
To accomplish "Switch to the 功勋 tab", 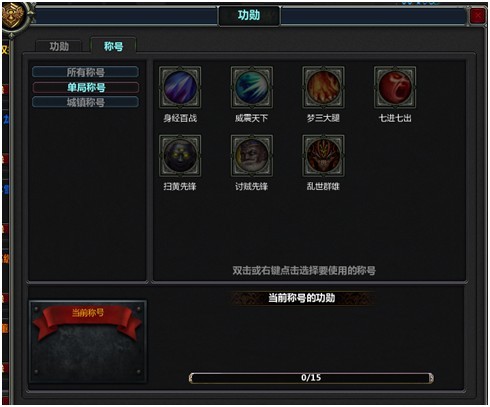I will pos(59,46).
